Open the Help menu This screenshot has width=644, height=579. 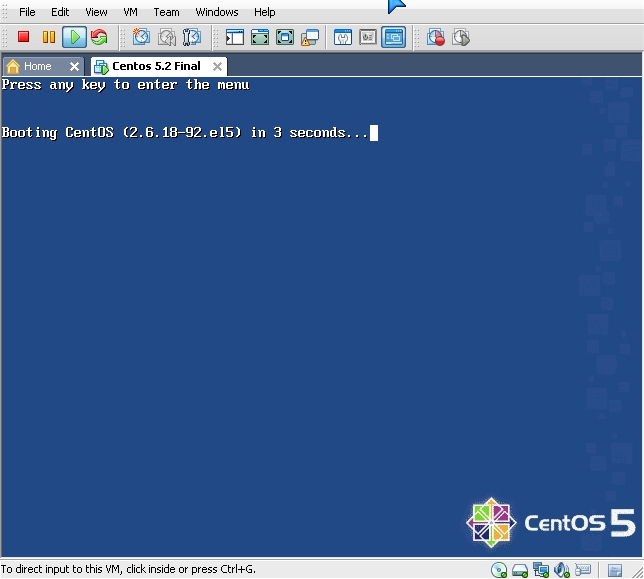[x=264, y=12]
